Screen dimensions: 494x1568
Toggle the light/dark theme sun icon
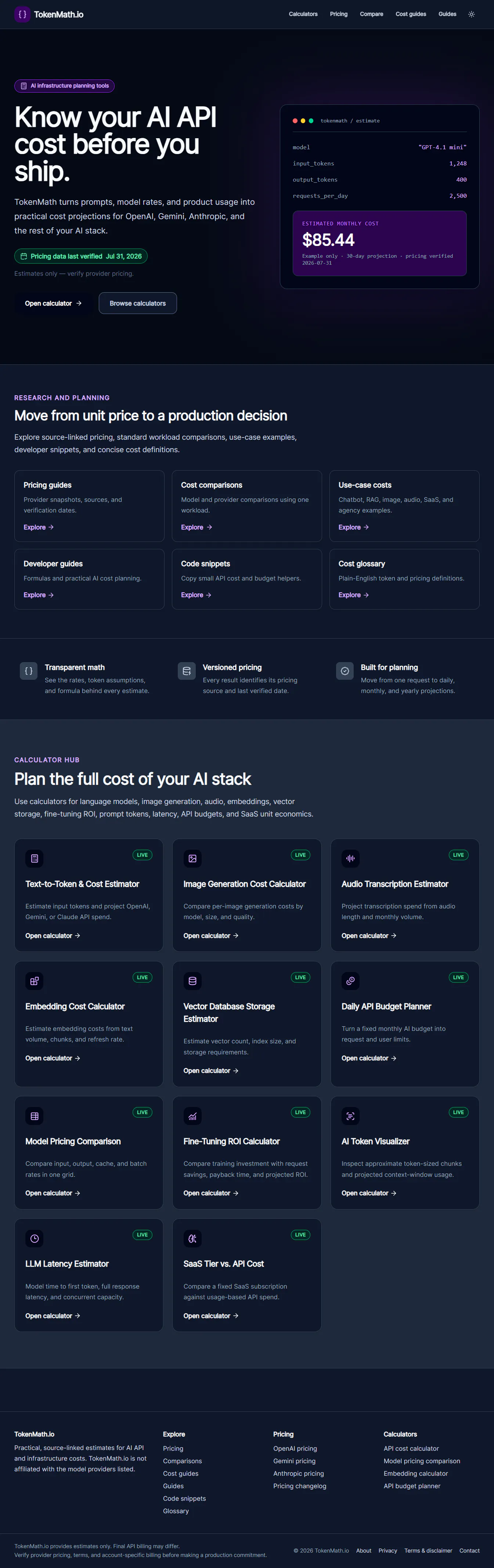tap(472, 14)
